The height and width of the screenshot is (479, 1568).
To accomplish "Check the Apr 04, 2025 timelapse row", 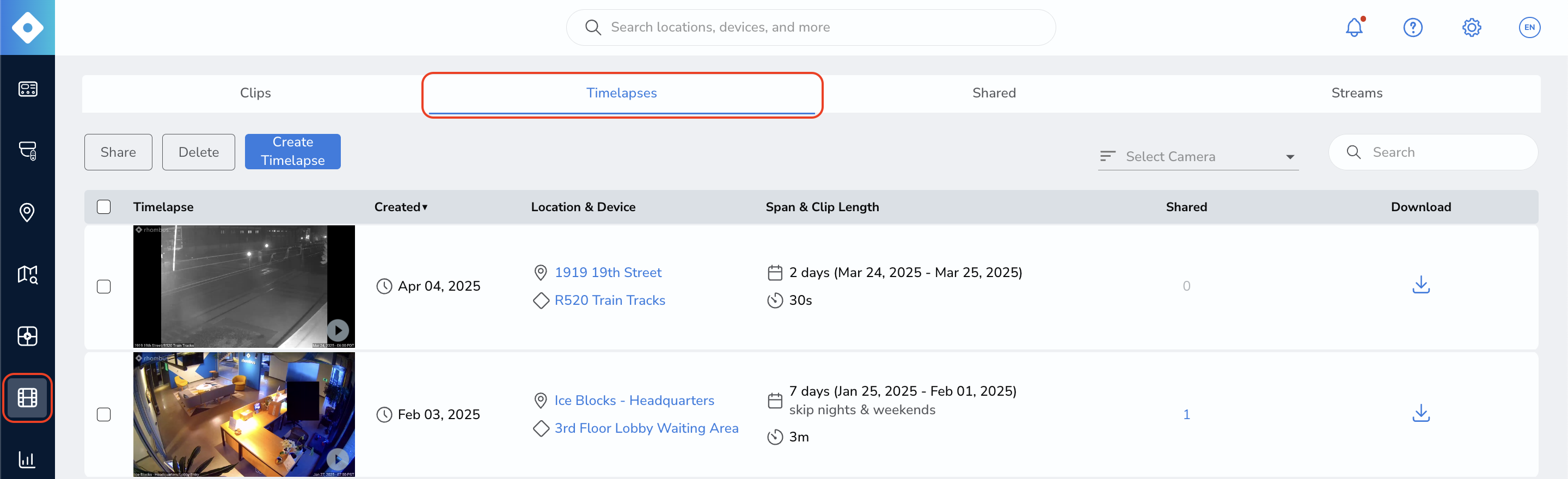I will [x=104, y=287].
